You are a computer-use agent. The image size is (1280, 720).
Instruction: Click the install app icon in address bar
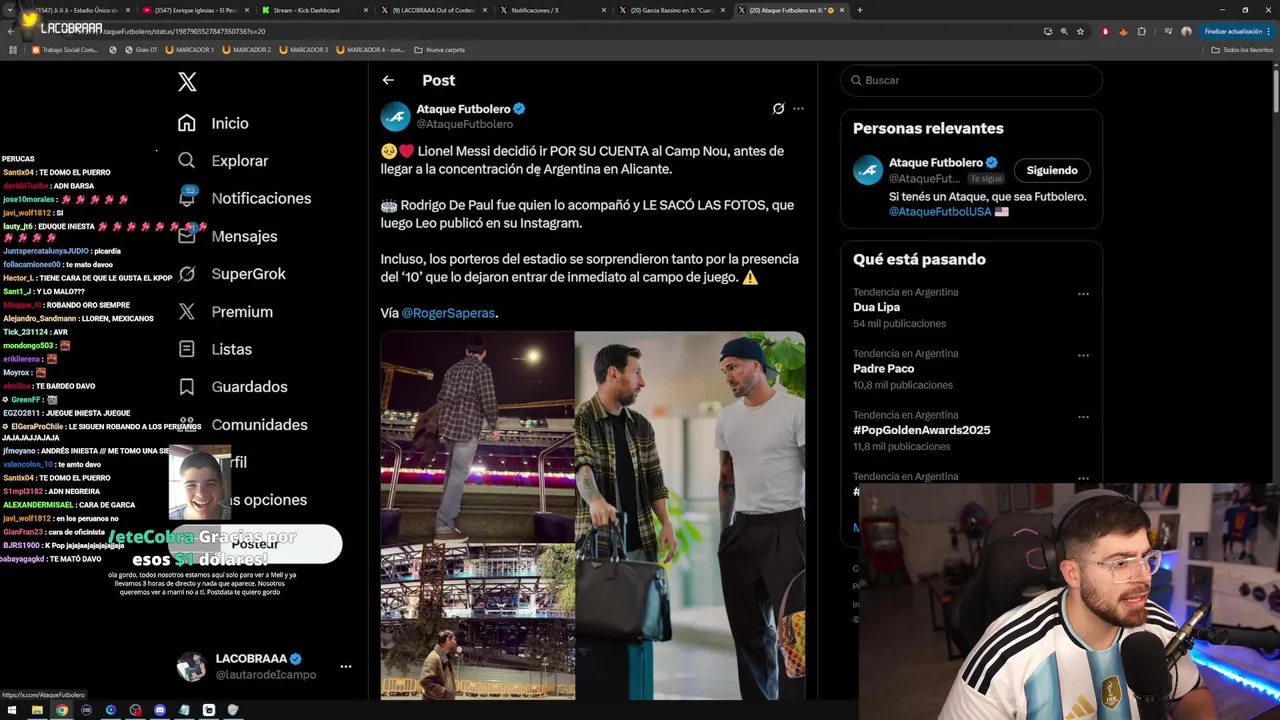[x=1048, y=32]
